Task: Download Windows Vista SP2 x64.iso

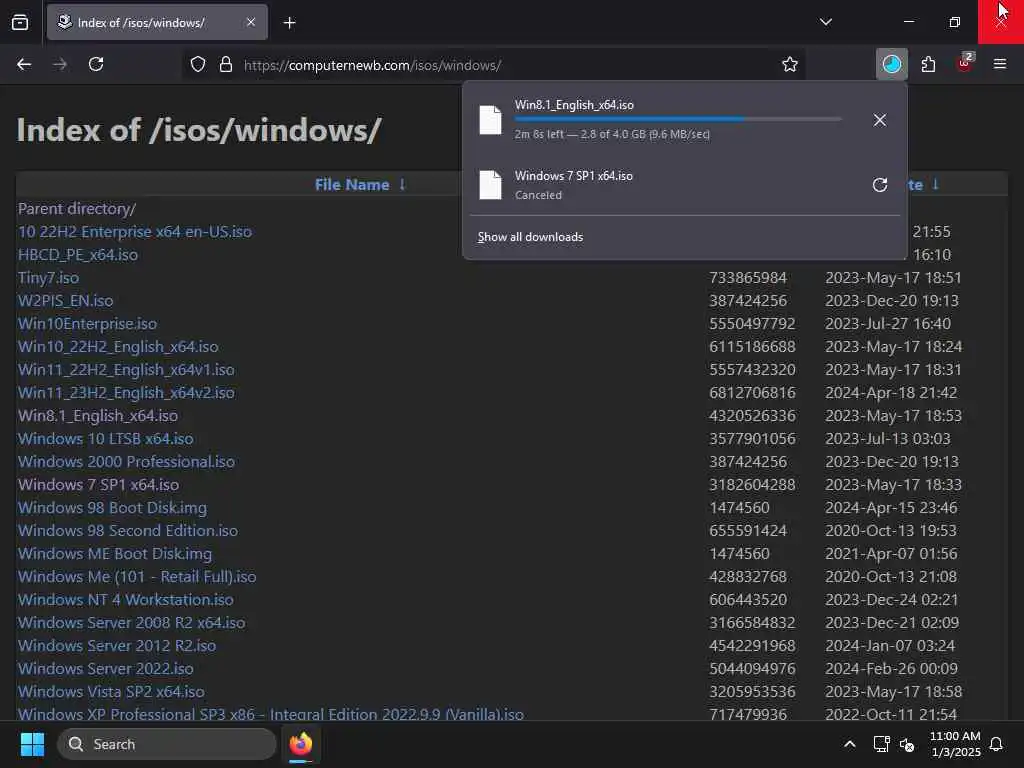Action: (x=111, y=692)
